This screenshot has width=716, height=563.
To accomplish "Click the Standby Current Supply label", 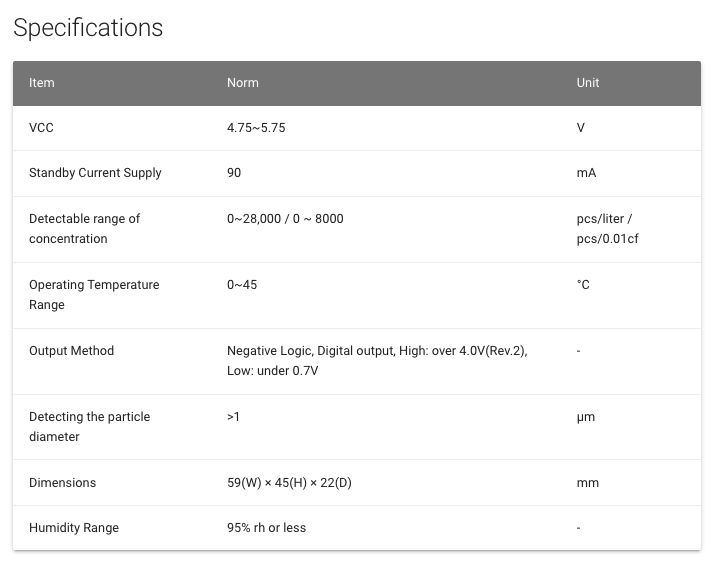I will [x=95, y=173].
